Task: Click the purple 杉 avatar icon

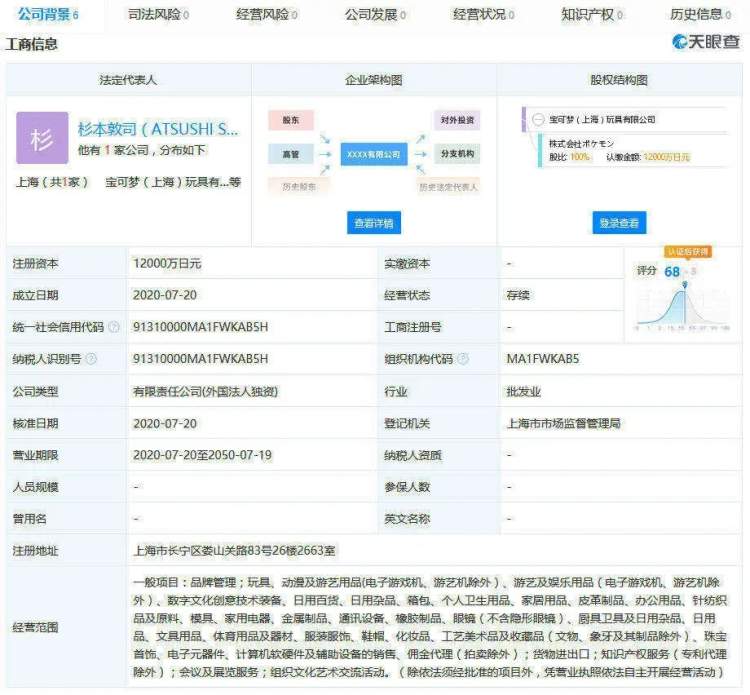Action: click(42, 138)
